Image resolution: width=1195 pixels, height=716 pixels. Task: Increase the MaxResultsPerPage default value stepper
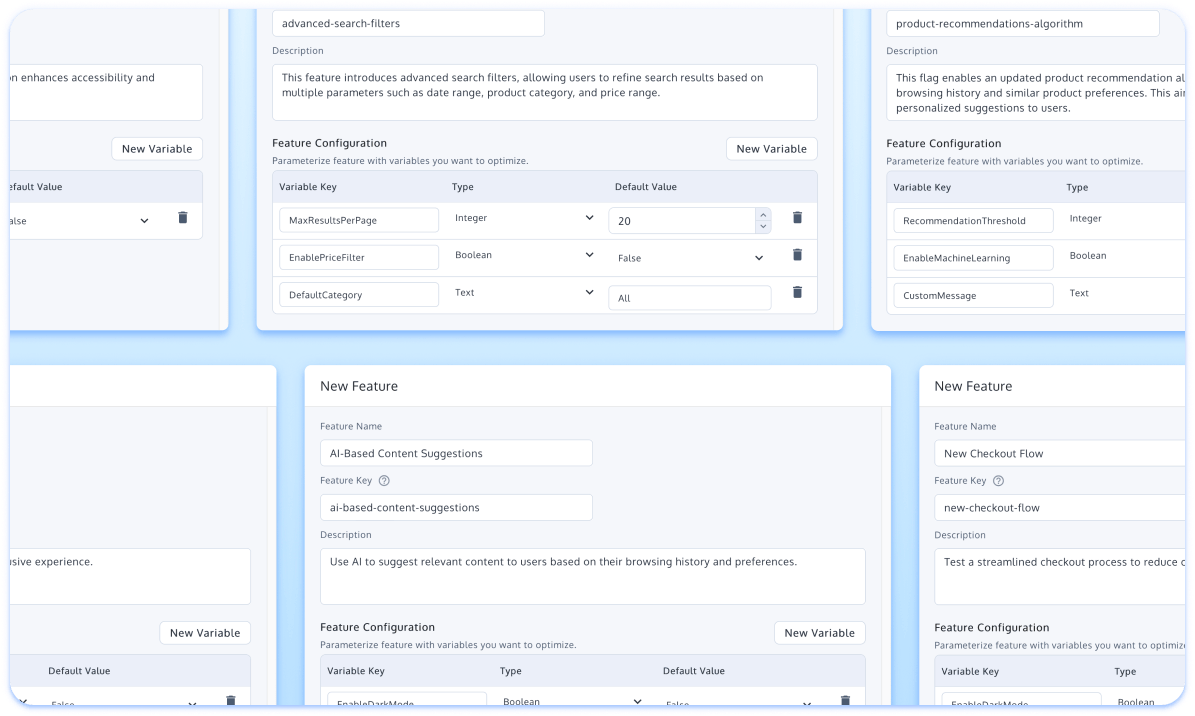click(x=763, y=214)
